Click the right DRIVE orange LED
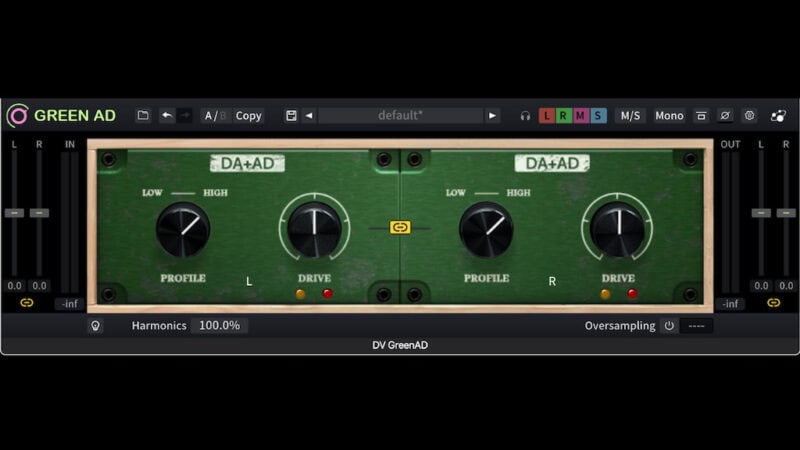Image resolution: width=800 pixels, height=450 pixels. pyautogui.click(x=605, y=294)
